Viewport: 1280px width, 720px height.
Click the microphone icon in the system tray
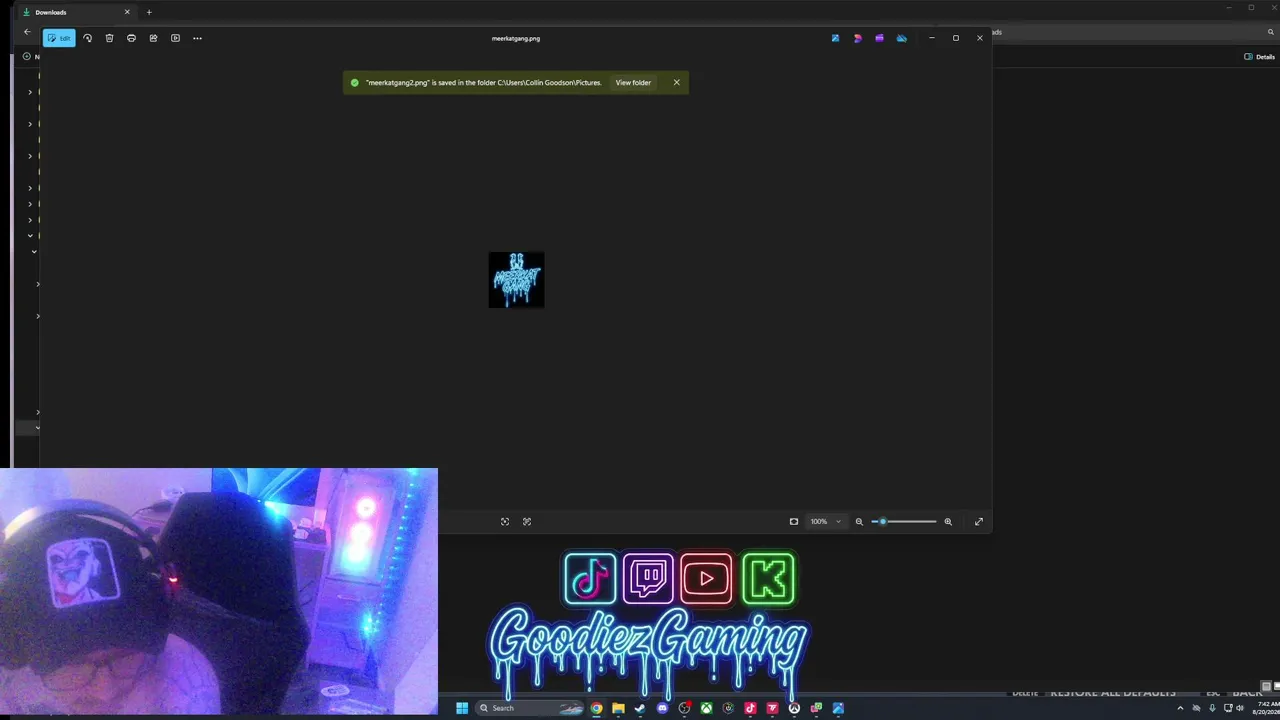pos(1212,708)
